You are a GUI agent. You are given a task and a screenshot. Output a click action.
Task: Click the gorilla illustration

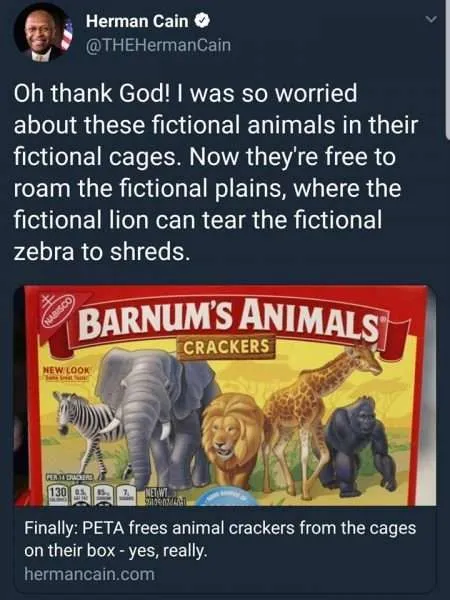point(360,446)
